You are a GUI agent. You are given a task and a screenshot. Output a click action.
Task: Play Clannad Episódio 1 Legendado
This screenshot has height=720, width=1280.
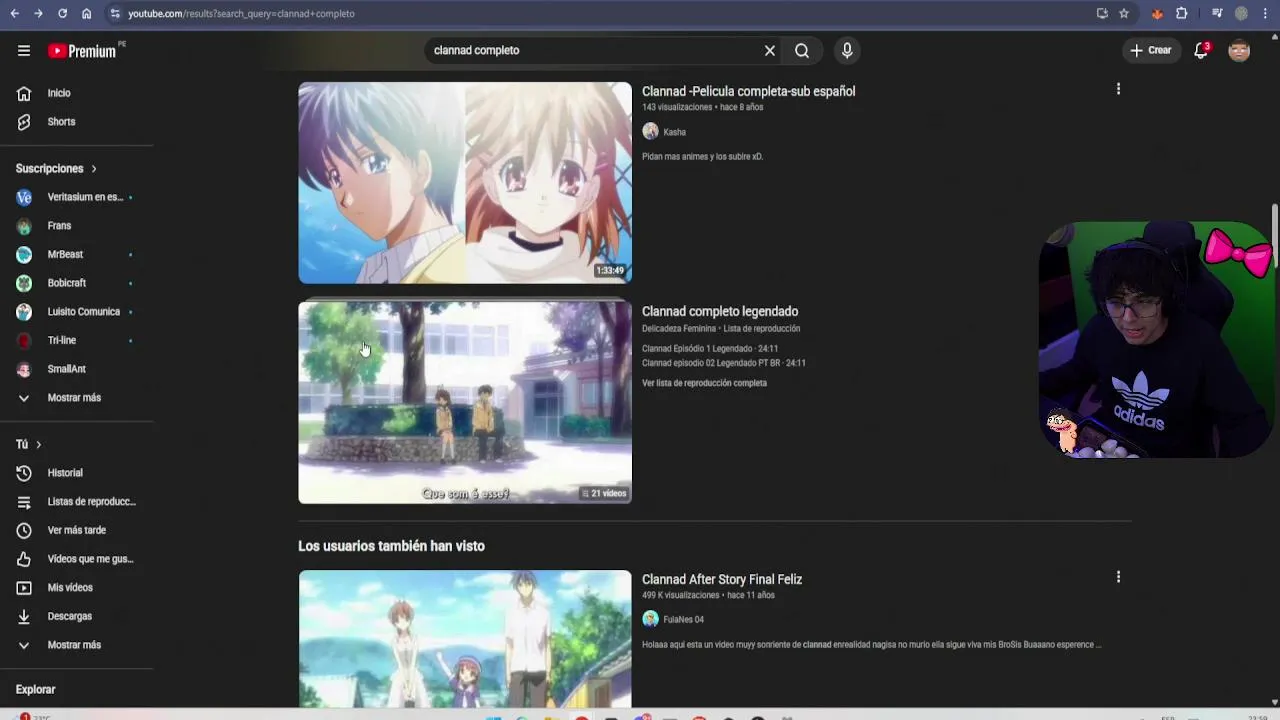pyautogui.click(x=710, y=349)
